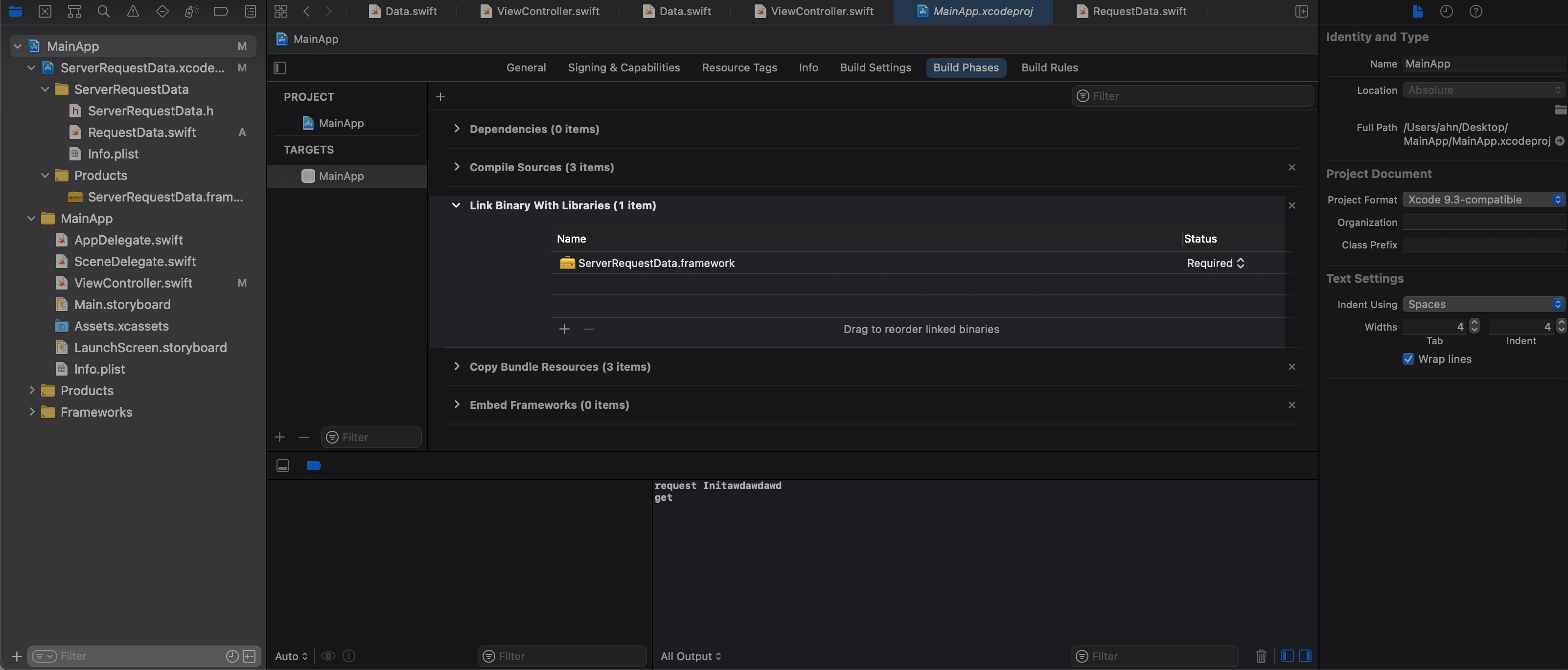
Task: Show the History inspector clock icon
Action: point(1446,11)
